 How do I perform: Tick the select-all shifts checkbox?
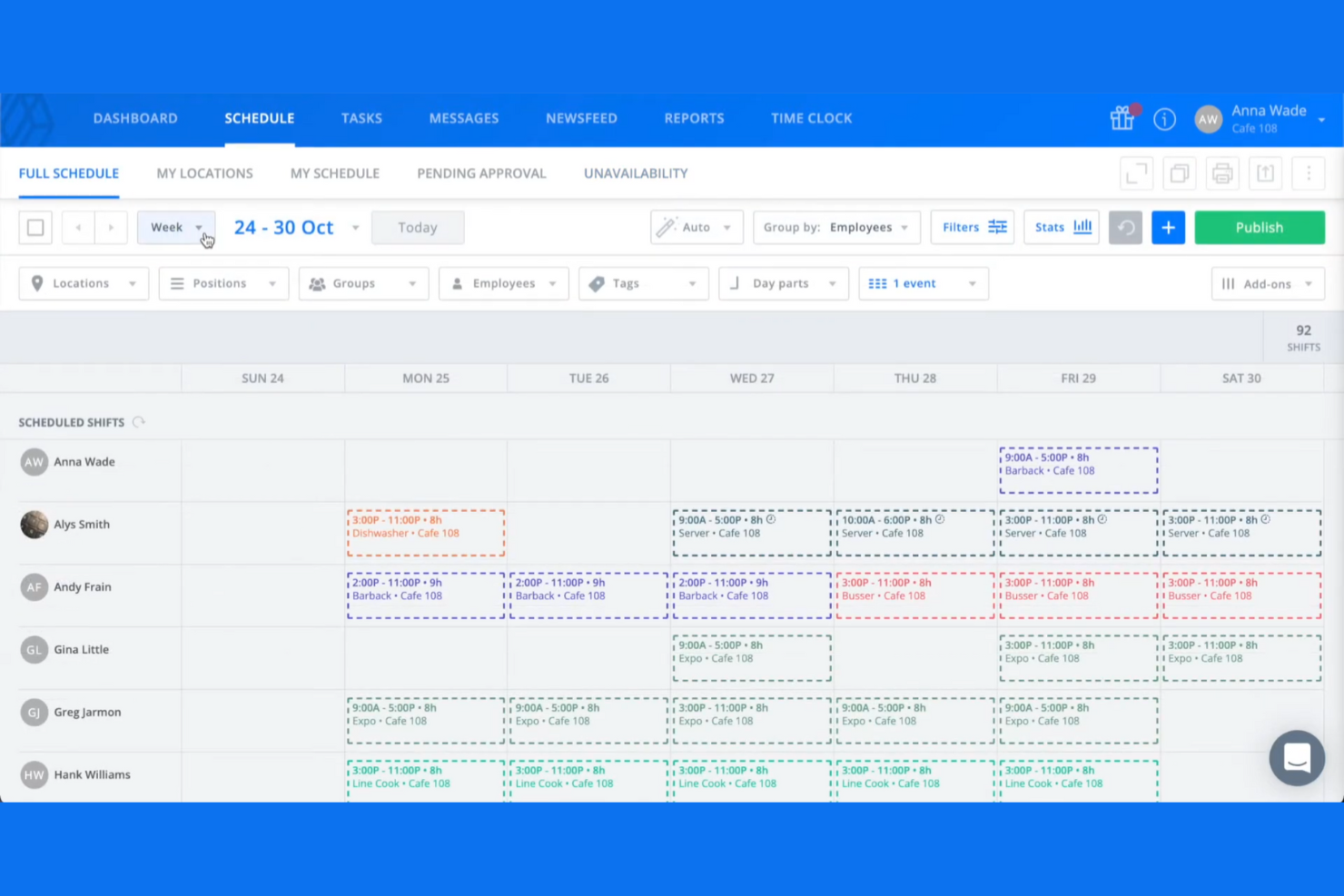click(35, 227)
